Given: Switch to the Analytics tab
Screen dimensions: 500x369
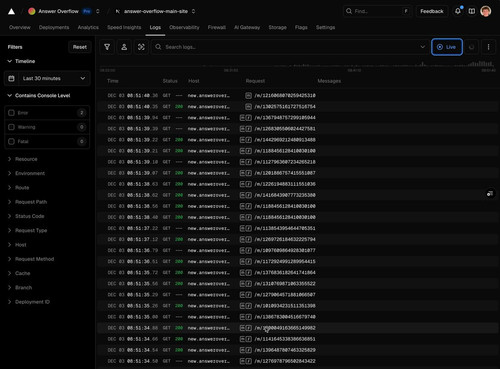Looking at the screenshot, I should [88, 27].
